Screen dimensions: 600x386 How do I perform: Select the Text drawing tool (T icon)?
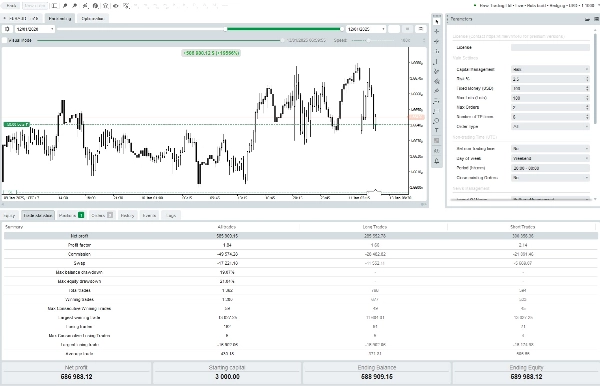[x=437, y=130]
